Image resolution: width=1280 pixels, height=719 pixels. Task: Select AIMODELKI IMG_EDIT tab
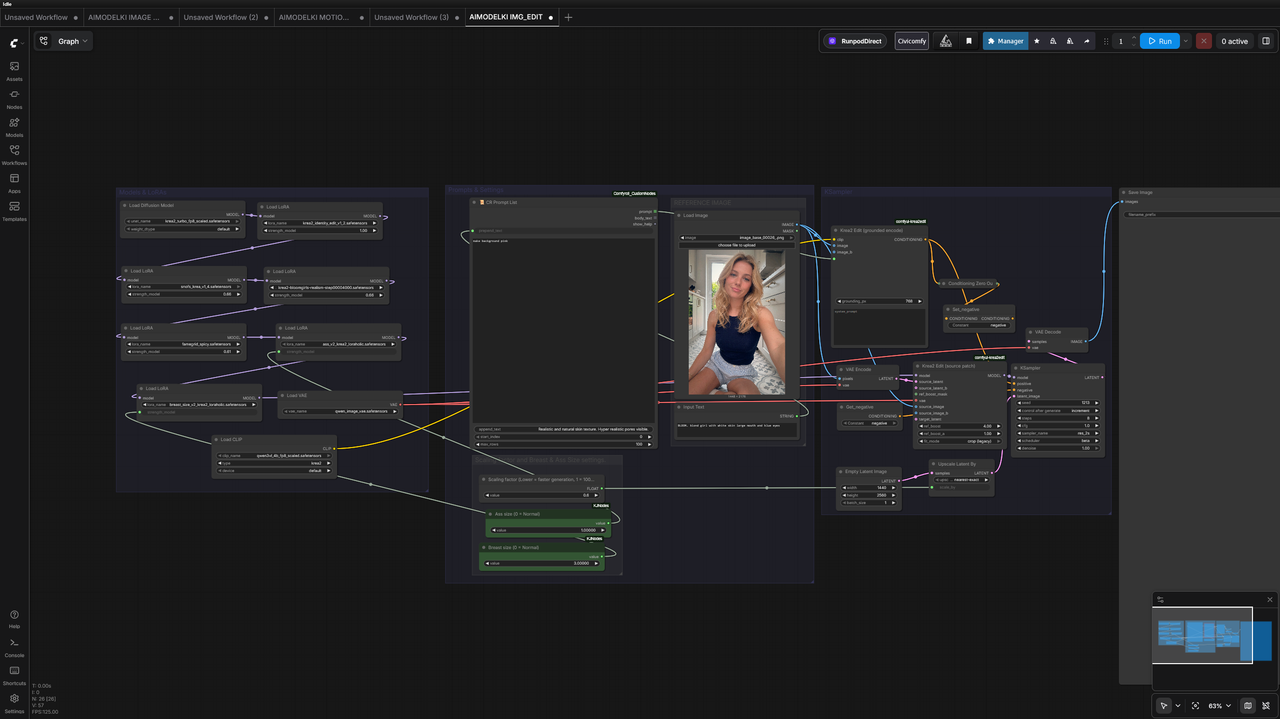(510, 17)
